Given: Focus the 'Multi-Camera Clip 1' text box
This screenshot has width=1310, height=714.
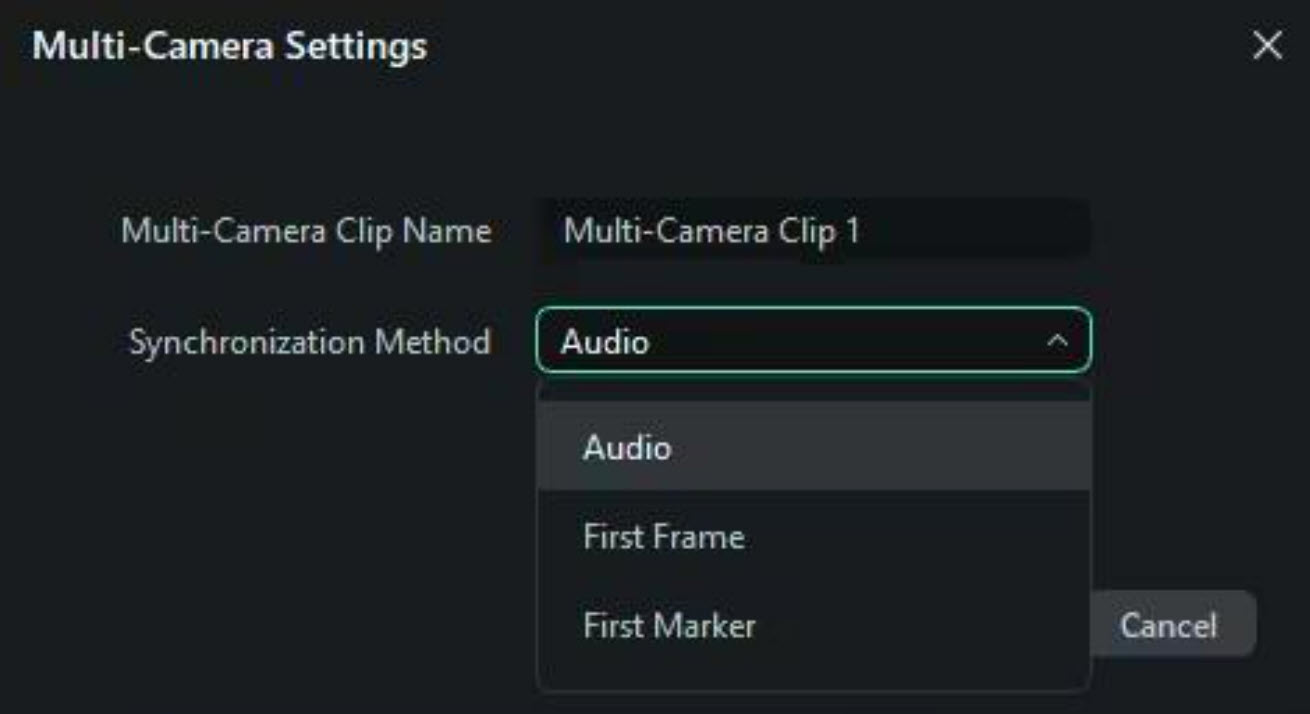Looking at the screenshot, I should (813, 232).
